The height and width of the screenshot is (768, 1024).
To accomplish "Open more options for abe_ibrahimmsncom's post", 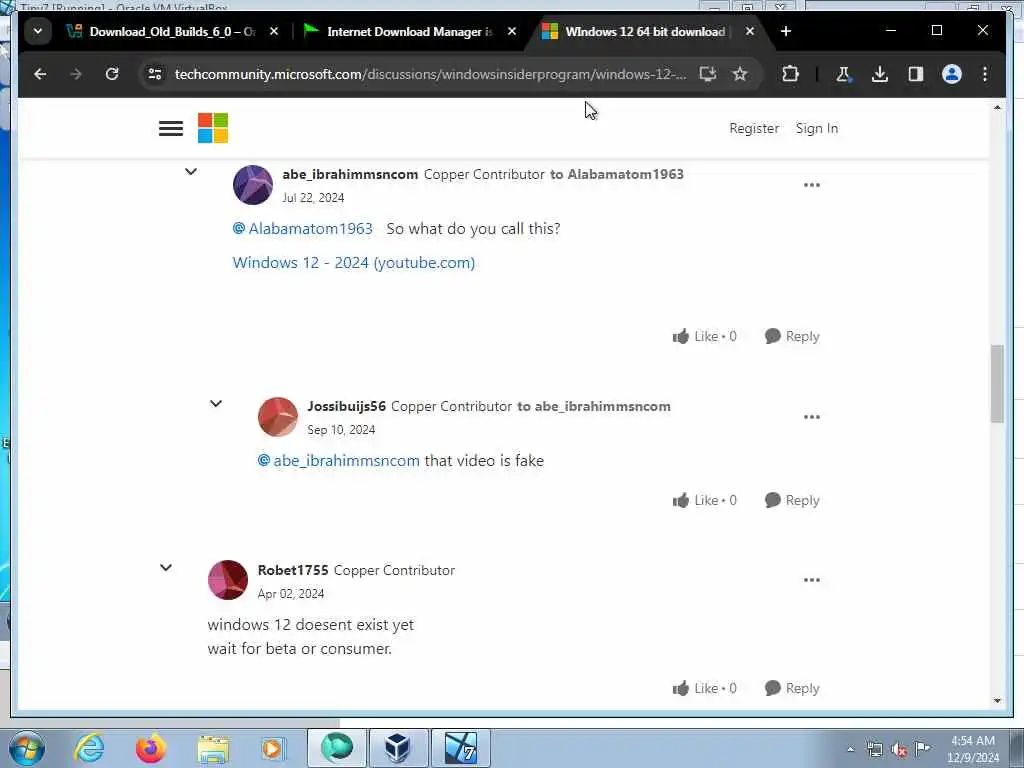I will (812, 185).
